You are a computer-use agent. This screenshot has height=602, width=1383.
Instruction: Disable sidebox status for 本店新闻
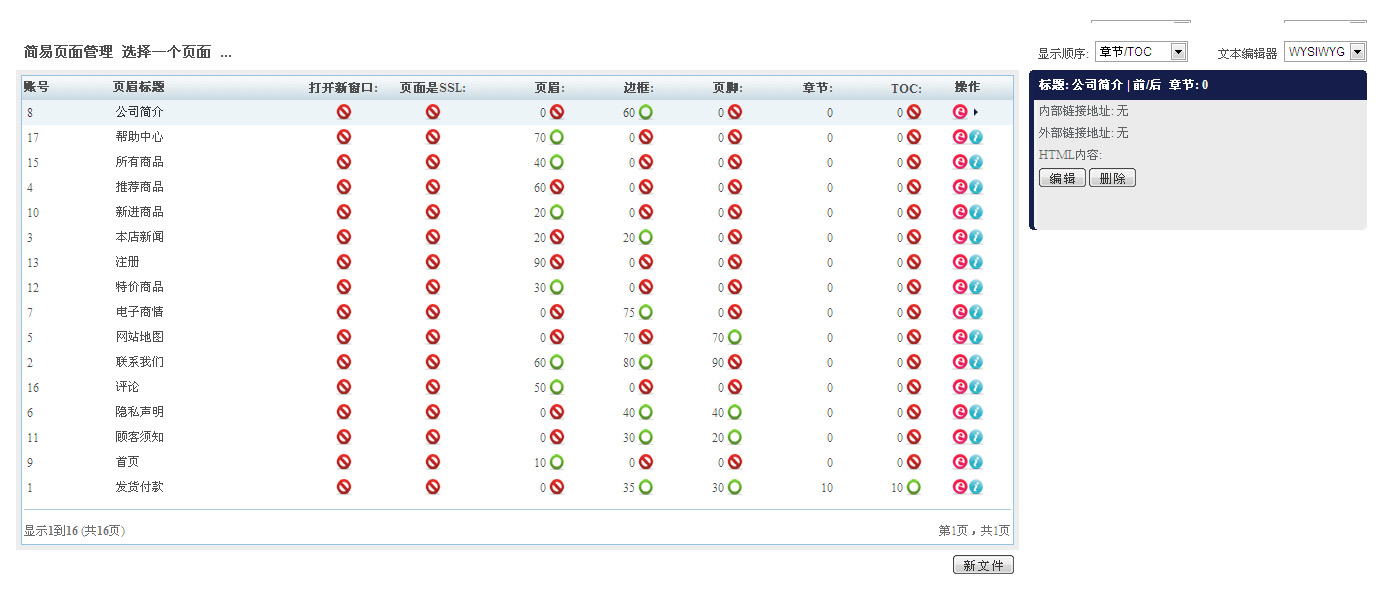(x=646, y=237)
